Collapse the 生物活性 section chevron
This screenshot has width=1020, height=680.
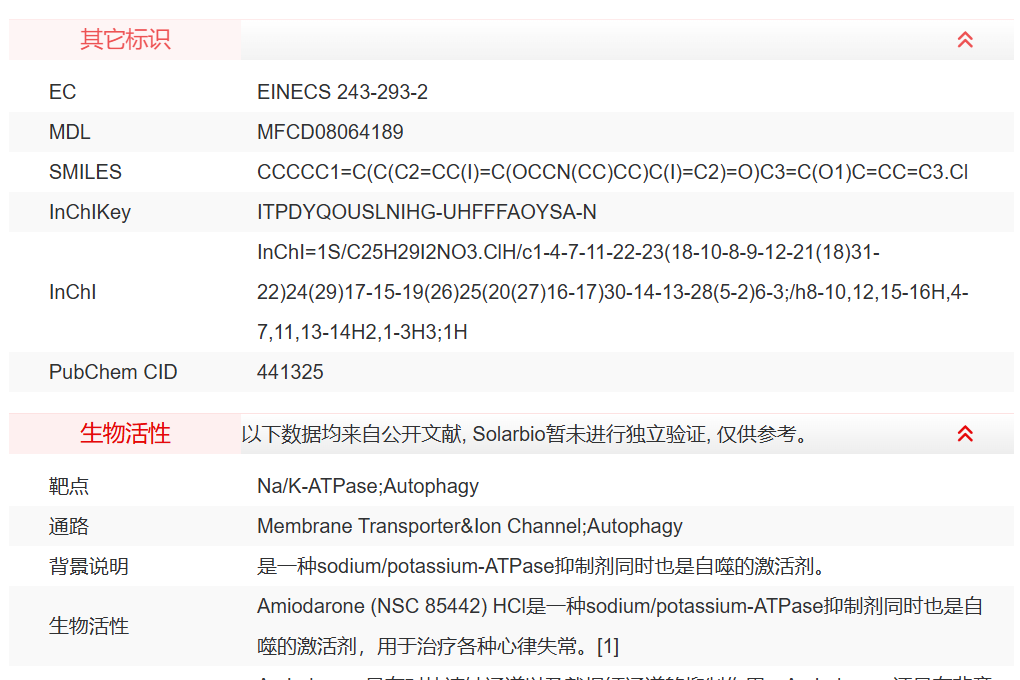tap(965, 433)
